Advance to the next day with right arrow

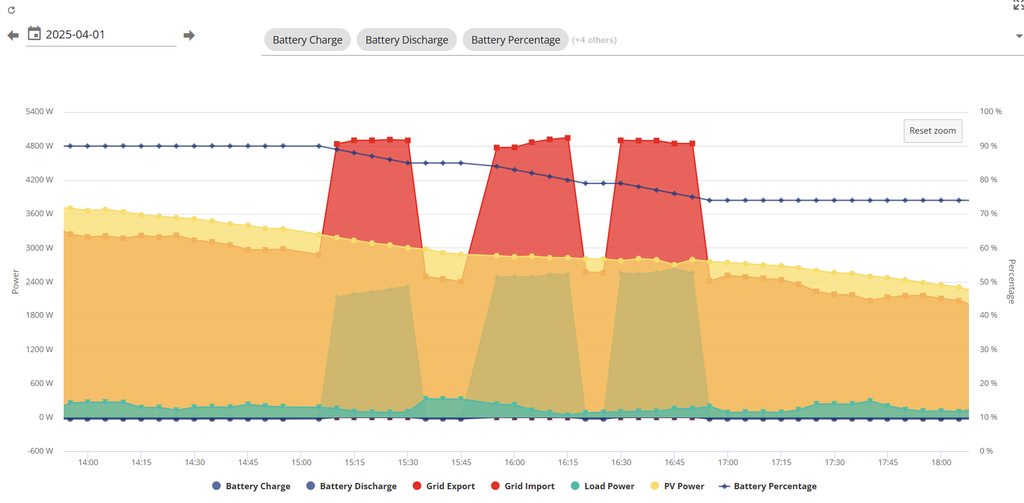point(188,35)
